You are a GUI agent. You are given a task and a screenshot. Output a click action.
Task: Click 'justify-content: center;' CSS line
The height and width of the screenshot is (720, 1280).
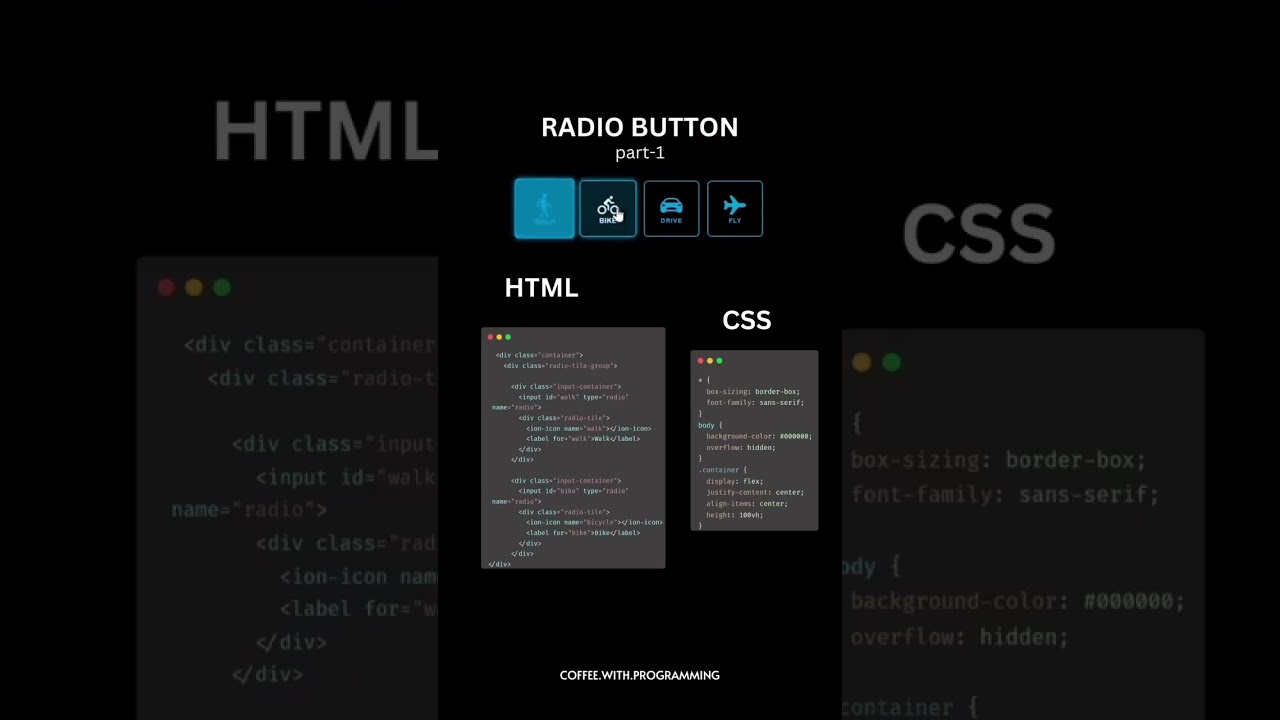pos(755,492)
